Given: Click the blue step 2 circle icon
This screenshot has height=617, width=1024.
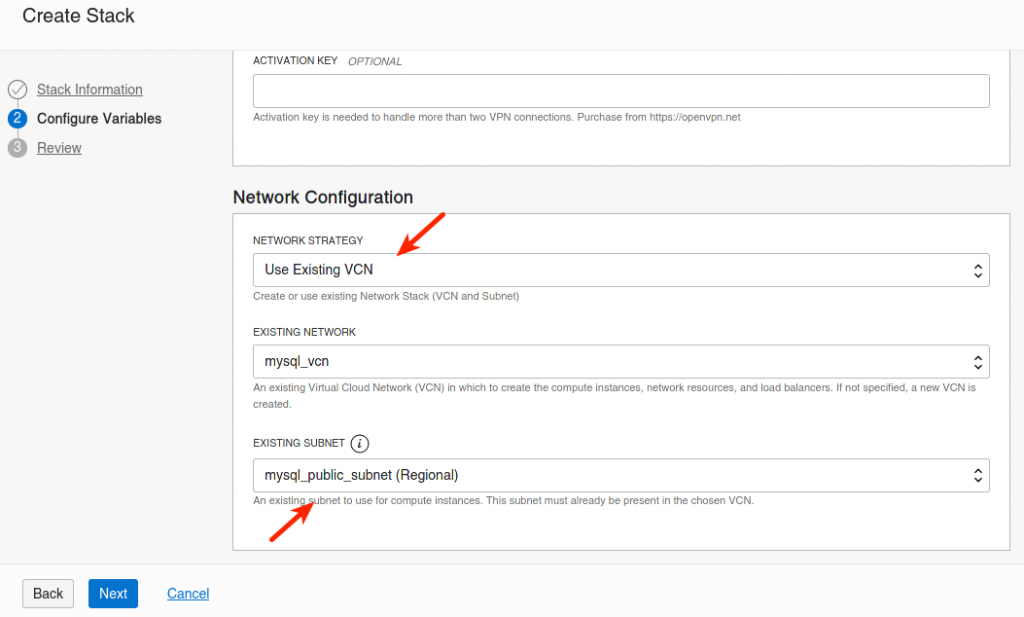Looking at the screenshot, I should click(17, 119).
